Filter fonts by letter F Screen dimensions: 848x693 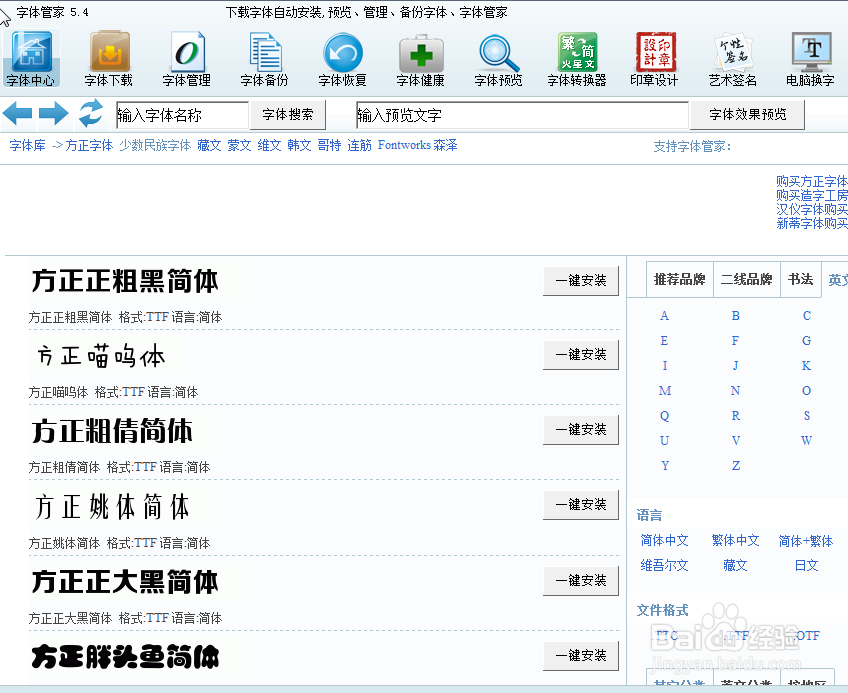coord(736,341)
